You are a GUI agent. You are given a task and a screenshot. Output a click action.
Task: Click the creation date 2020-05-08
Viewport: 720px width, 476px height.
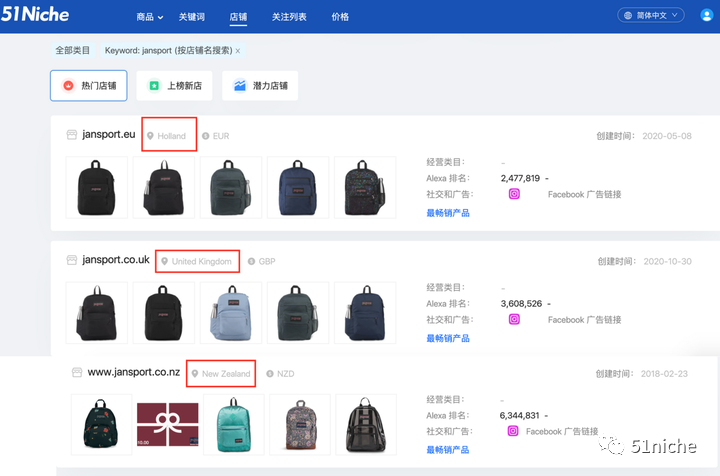pos(667,136)
